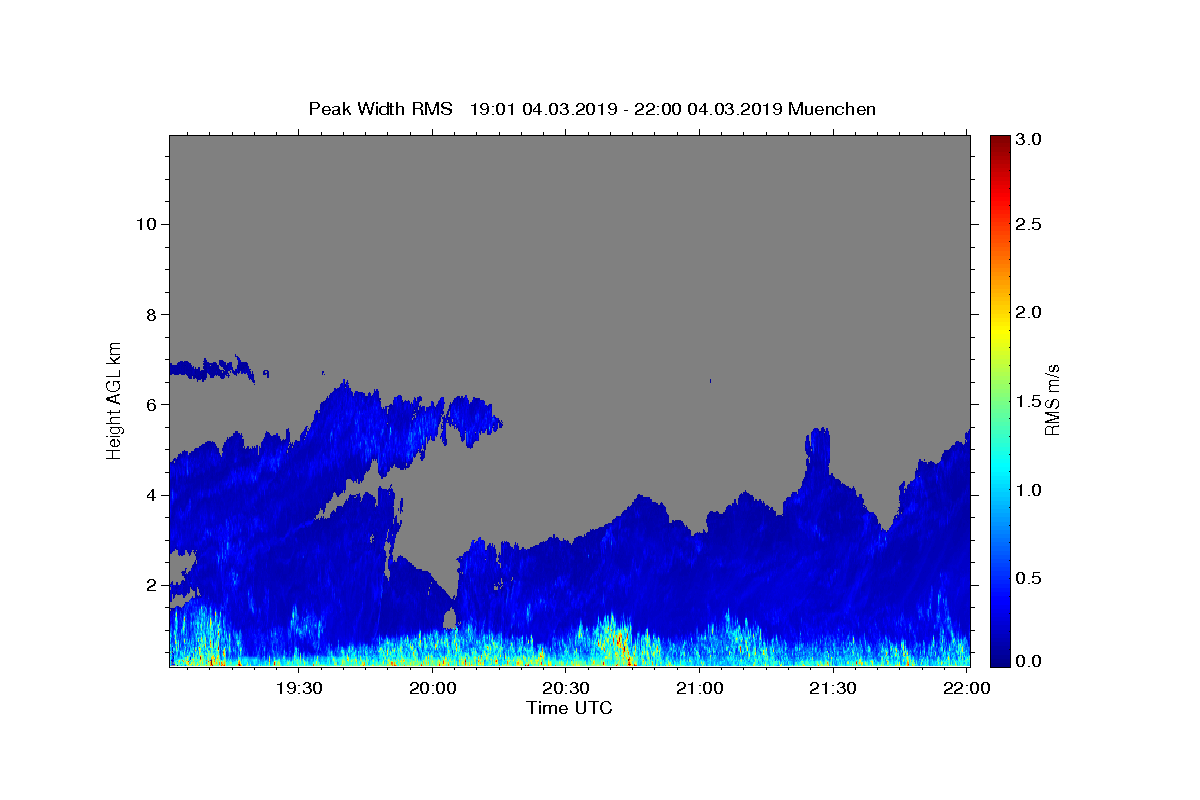Click the colorbar value 2.5

1029,224
